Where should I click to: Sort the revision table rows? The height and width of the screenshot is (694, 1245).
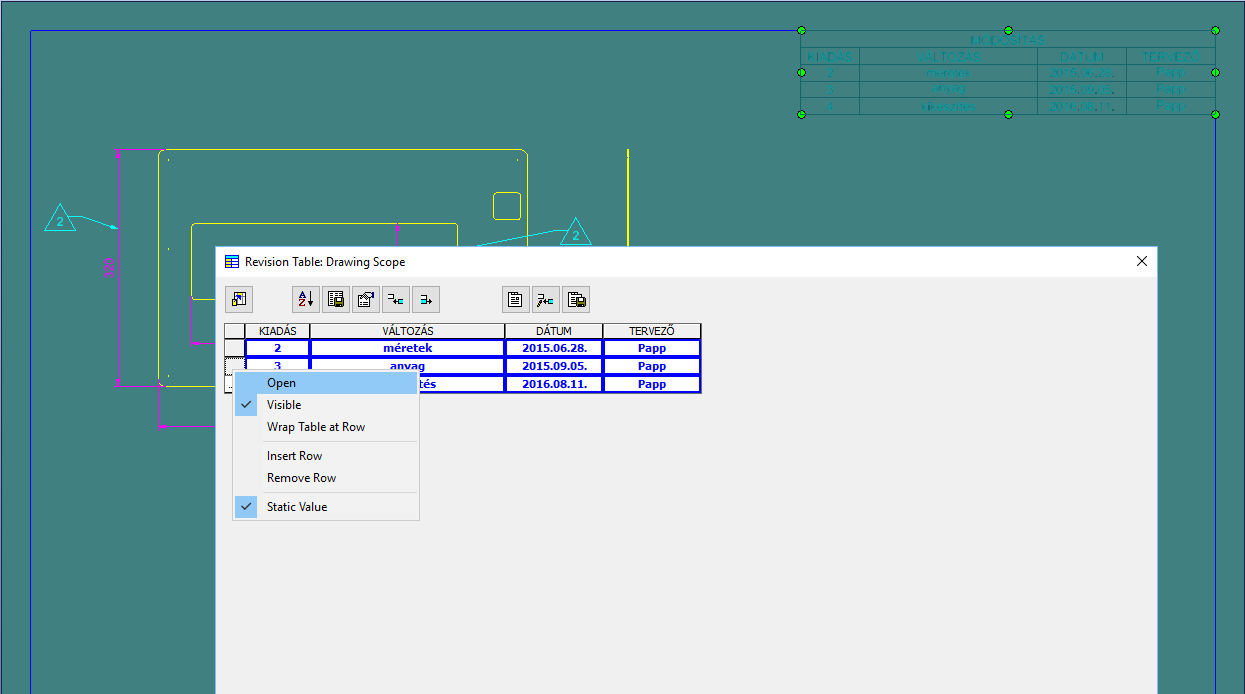tap(305, 299)
